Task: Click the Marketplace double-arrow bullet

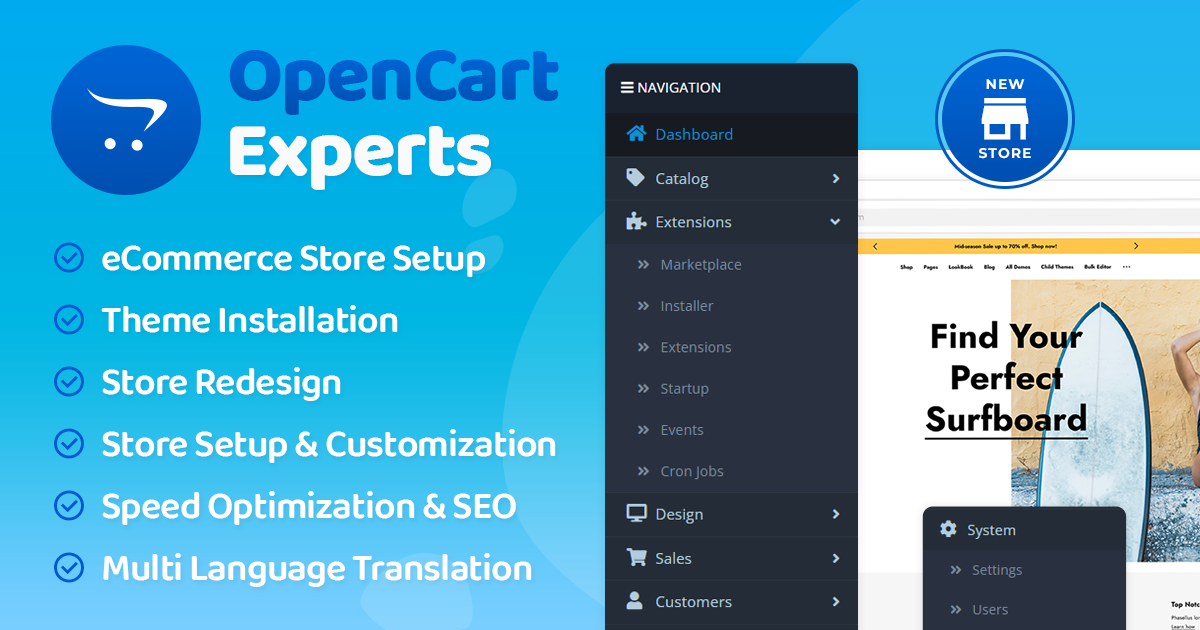Action: point(643,265)
